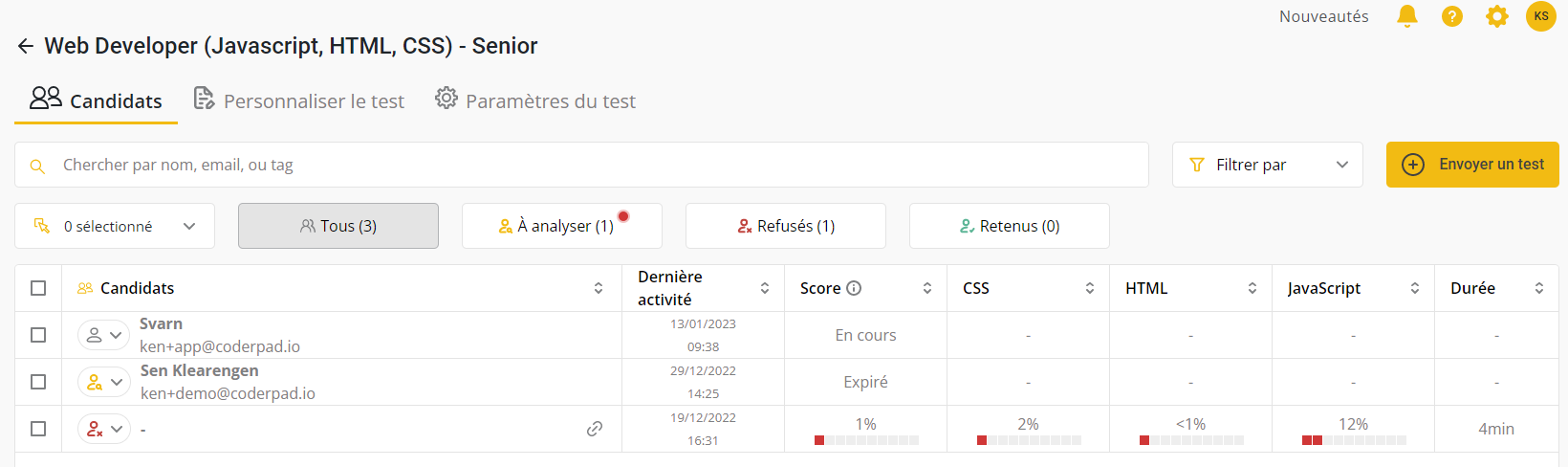The width and height of the screenshot is (1568, 467).
Task: Open the notifications bell icon
Action: (1406, 16)
